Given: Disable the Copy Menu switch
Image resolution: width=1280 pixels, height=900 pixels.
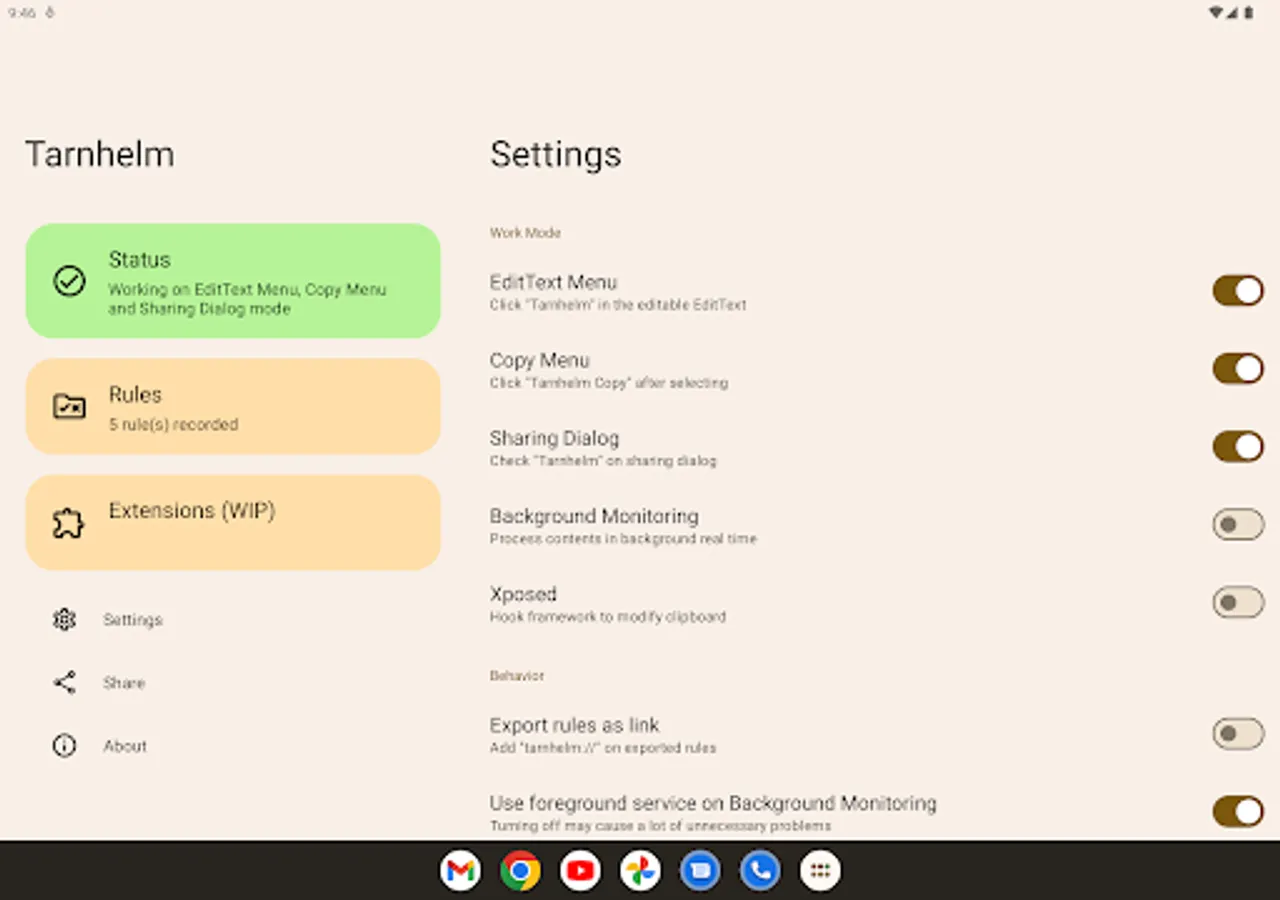Looking at the screenshot, I should [1238, 369].
